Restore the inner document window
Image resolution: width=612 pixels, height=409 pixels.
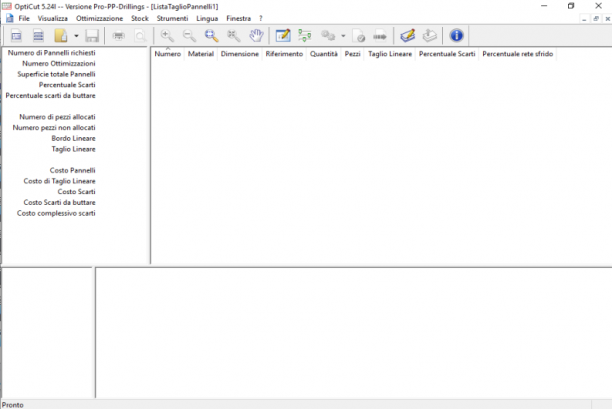[x=596, y=19]
